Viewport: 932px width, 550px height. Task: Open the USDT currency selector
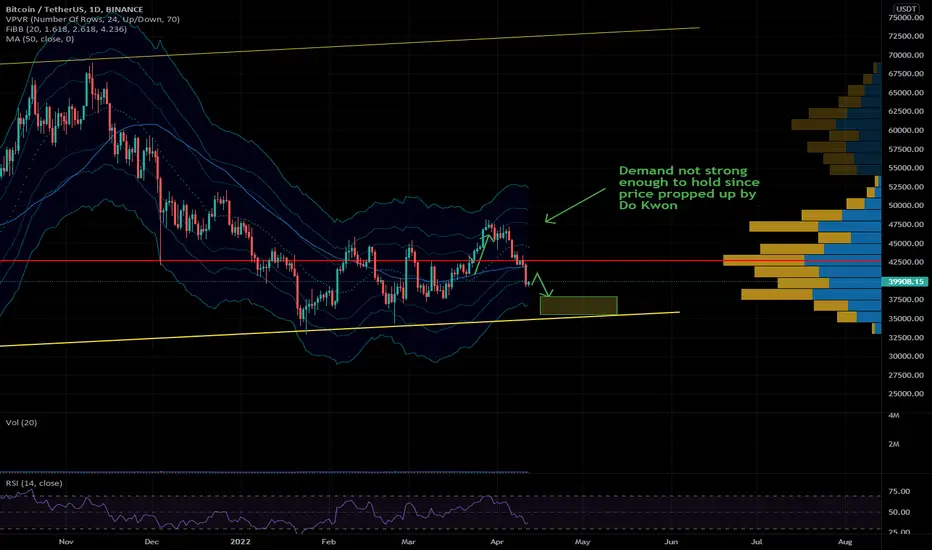coord(906,9)
